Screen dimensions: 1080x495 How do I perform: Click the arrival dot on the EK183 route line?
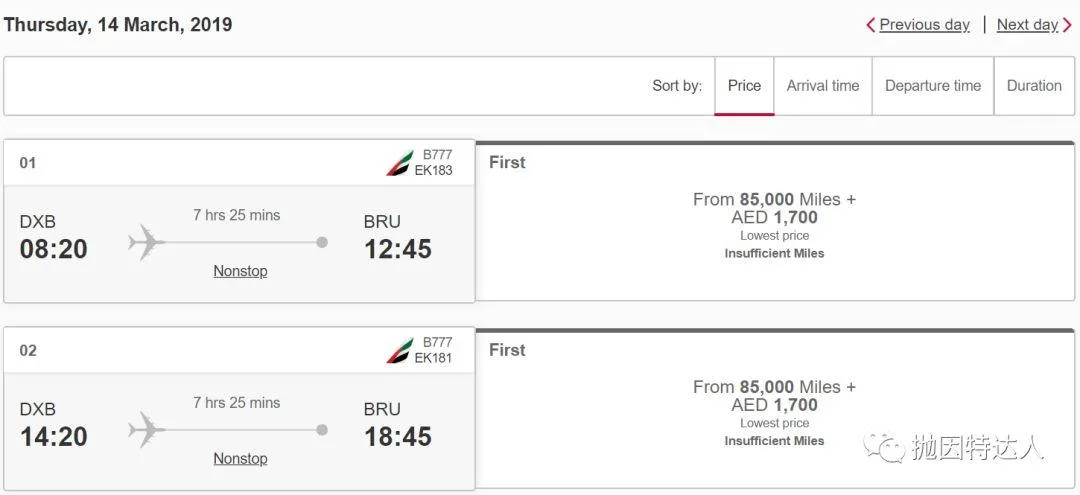(x=322, y=242)
